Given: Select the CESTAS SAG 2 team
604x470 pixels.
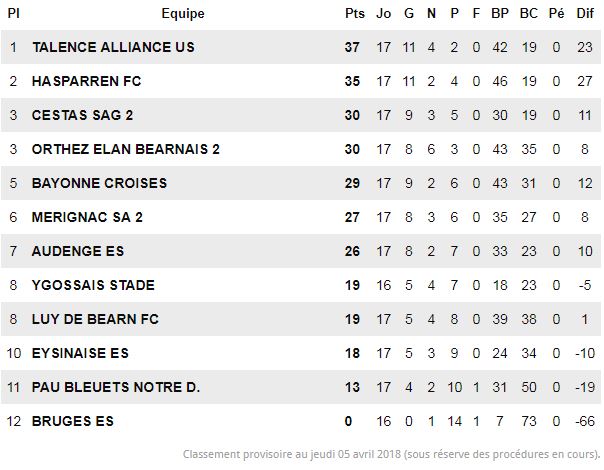Looking at the screenshot, I should click(x=82, y=115).
